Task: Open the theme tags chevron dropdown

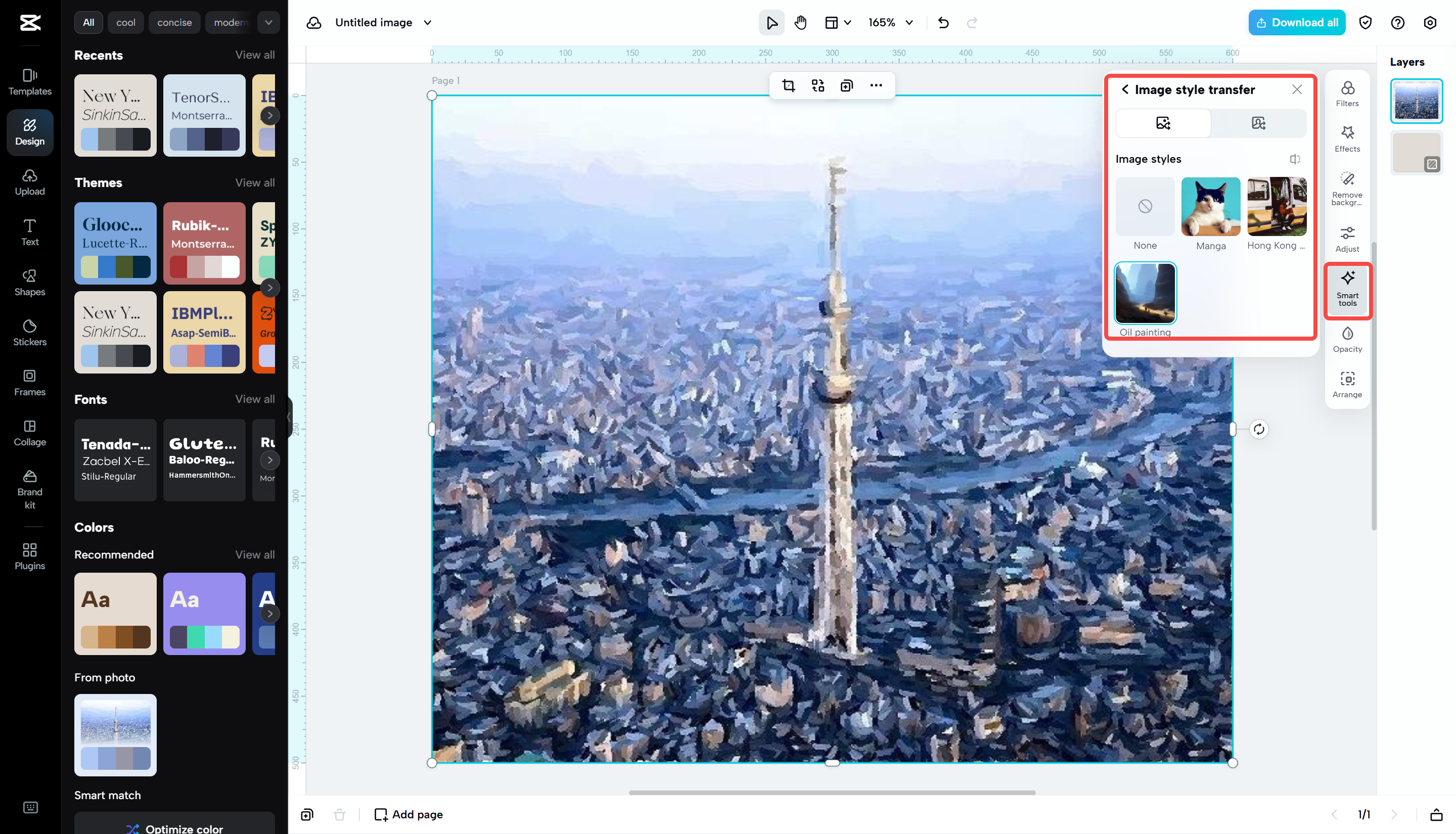Action: click(268, 22)
